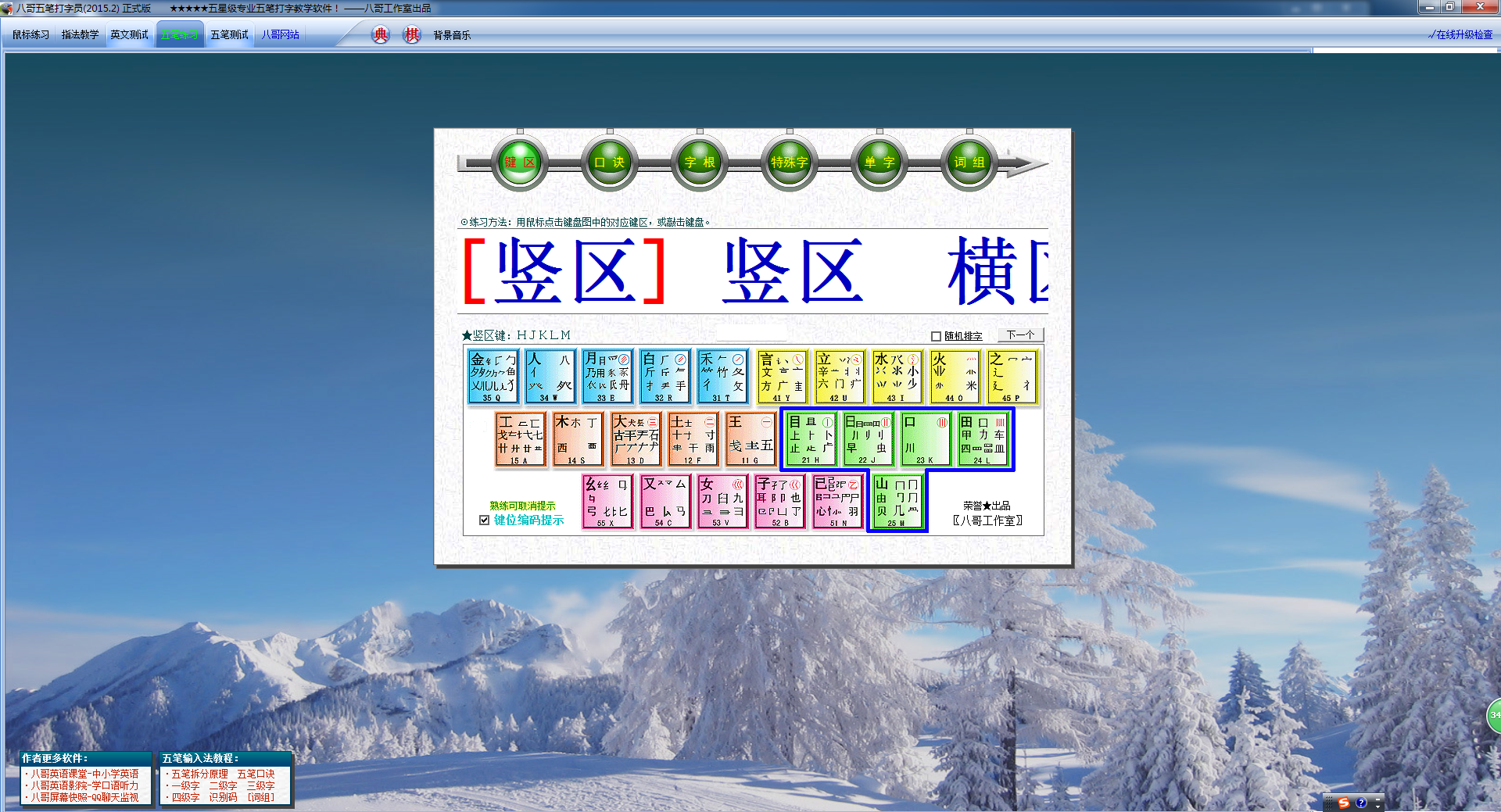This screenshot has height=812, width=1501.
Task: Click the red 棋 chess icon
Action: [412, 35]
